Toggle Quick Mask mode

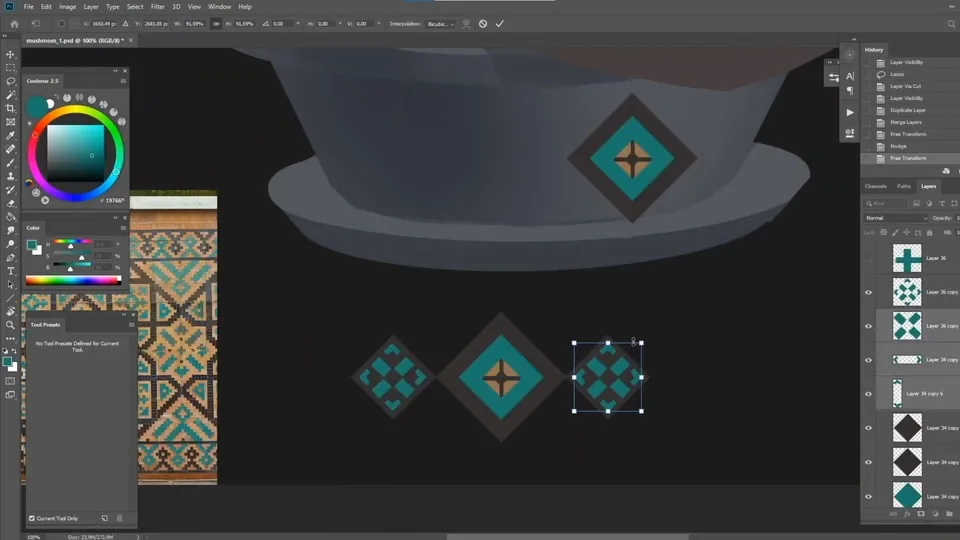(10, 381)
